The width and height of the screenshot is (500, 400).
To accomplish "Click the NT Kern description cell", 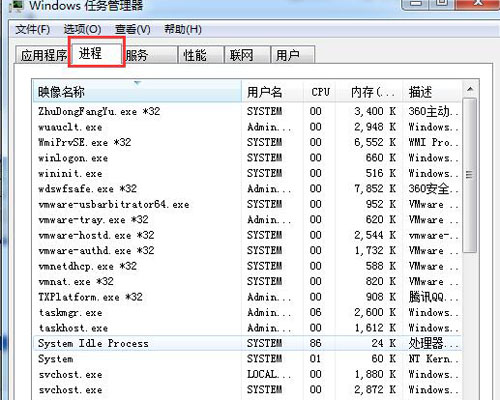I will (433, 359).
